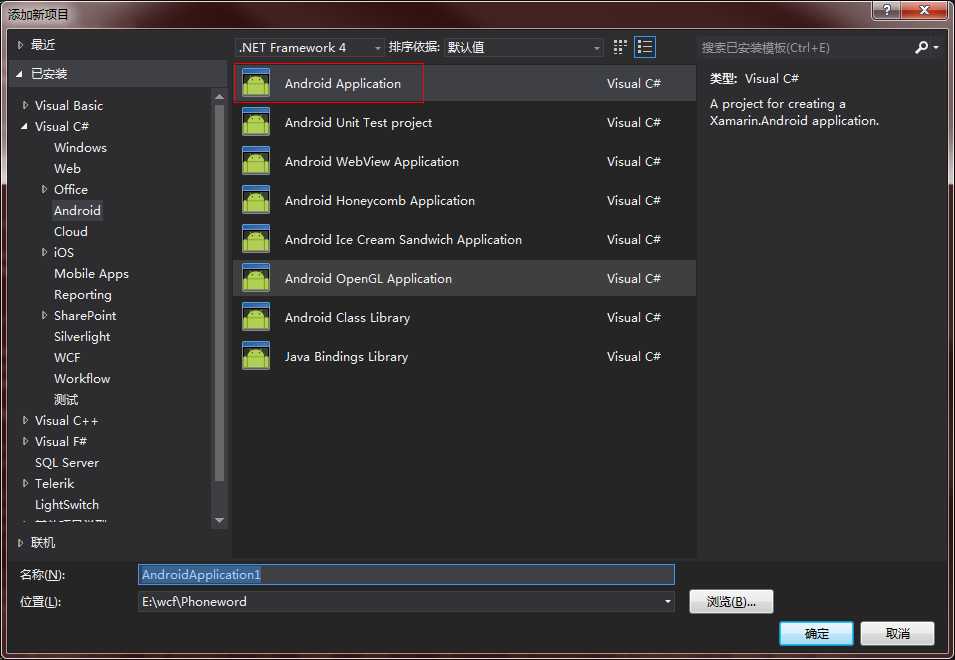
Task: Expand the Visual C++ node
Action: pos(25,420)
